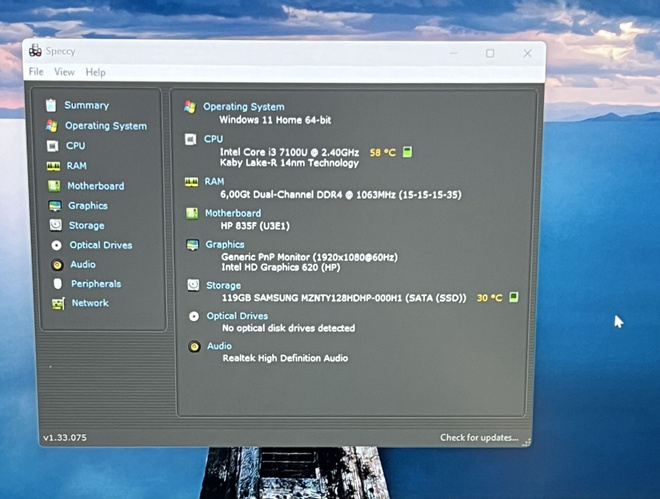Click the '6,00Gt Dual-Channel DDR4' RAM line
Image resolution: width=660 pixels, height=499 pixels.
click(x=341, y=195)
